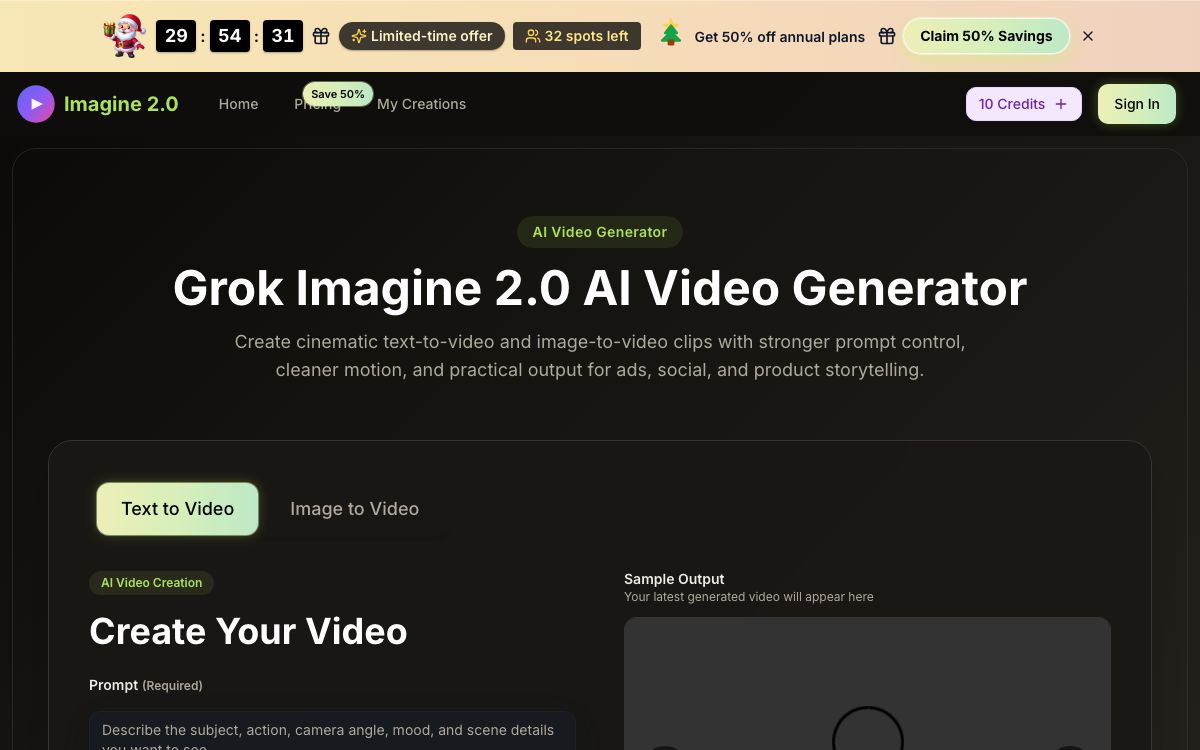Click the Imagine 2.0 play logo icon

[x=36, y=104]
